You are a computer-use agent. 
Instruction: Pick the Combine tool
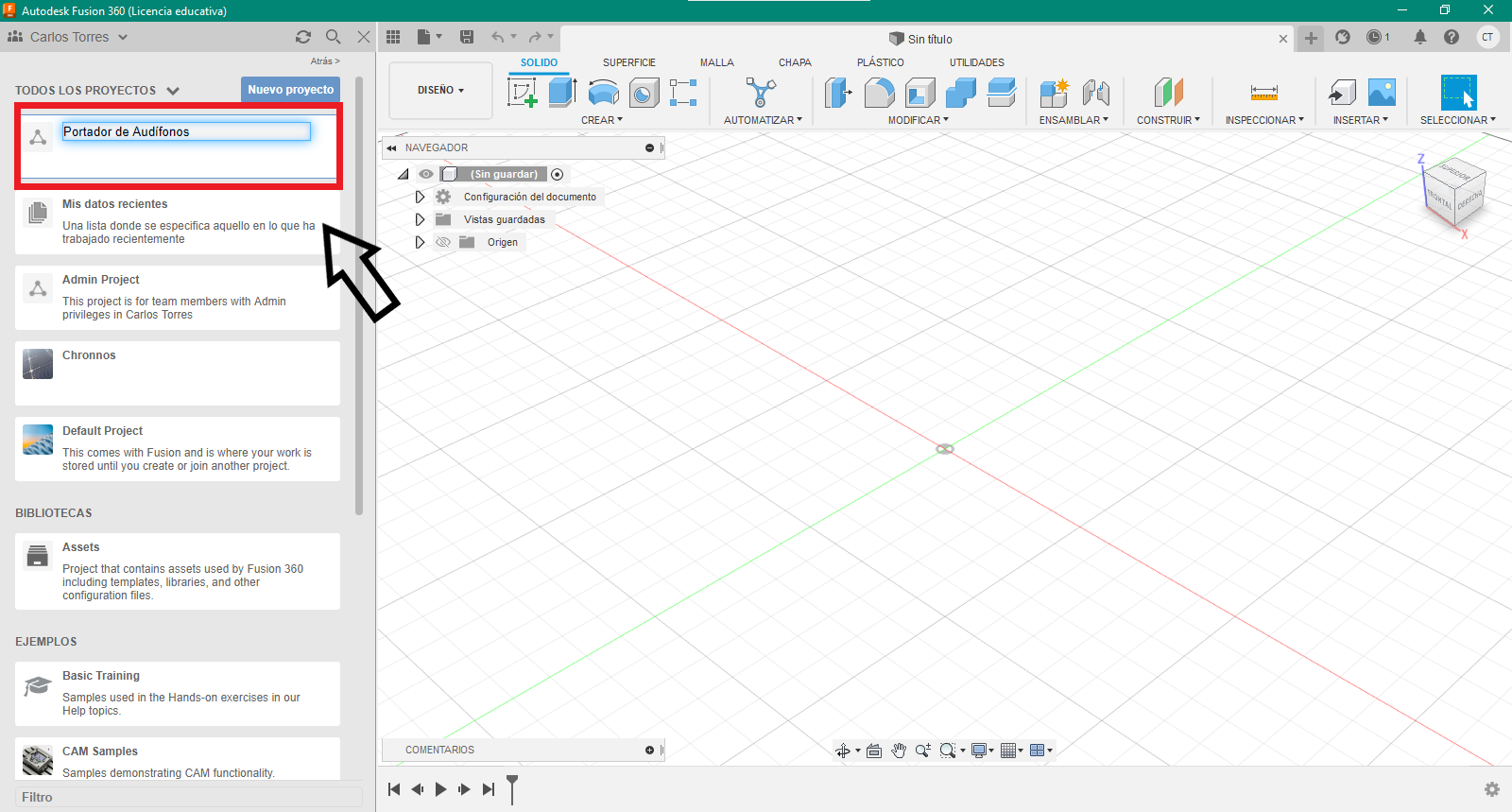pyautogui.click(x=960, y=93)
